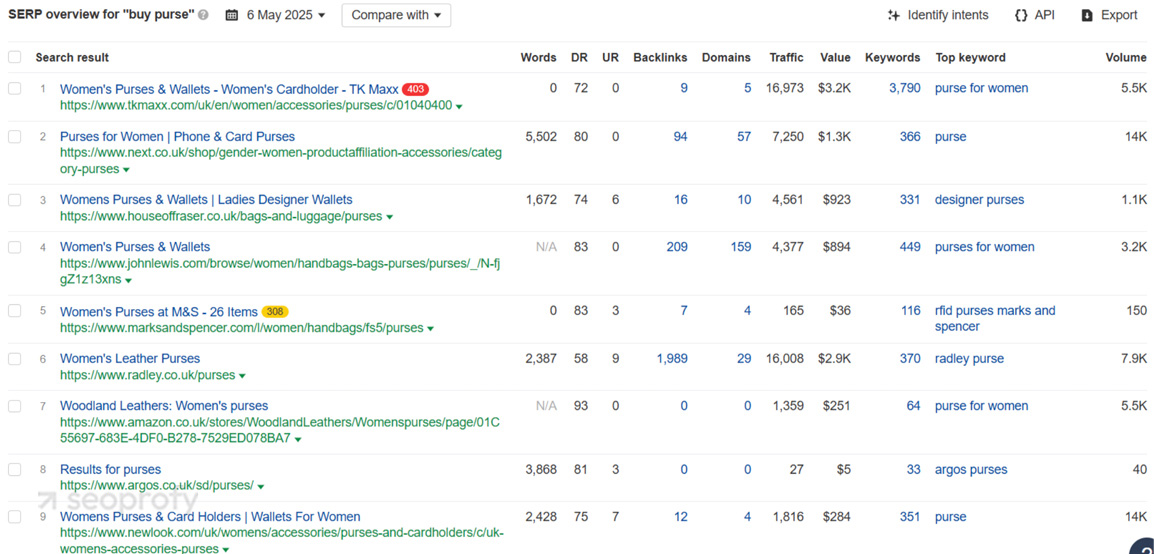Open Womens Purses & Wallets Ladies Designer Wallets link

point(206,200)
